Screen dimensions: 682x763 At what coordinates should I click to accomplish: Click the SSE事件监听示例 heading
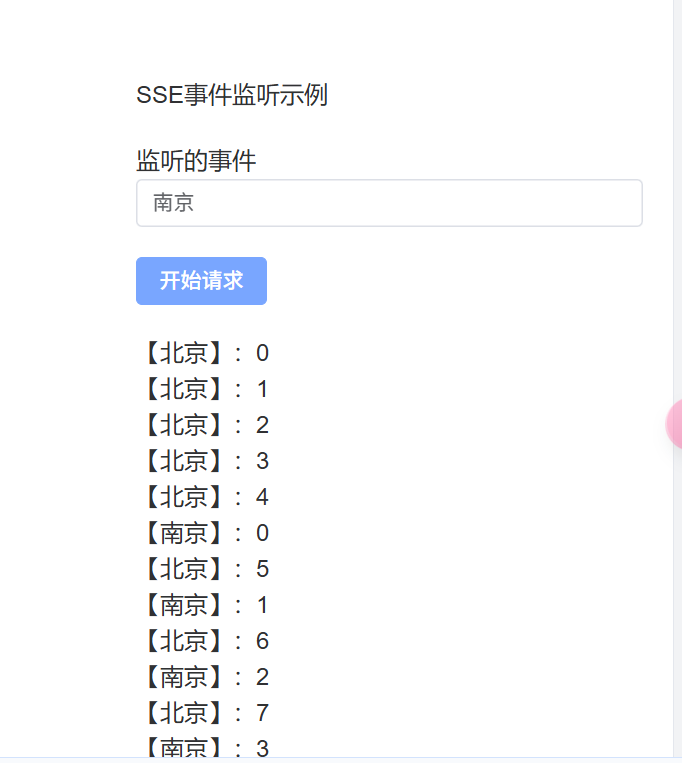pos(232,95)
